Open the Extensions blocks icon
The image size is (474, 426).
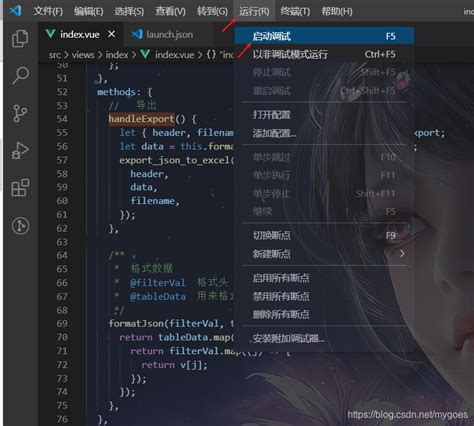click(20, 188)
